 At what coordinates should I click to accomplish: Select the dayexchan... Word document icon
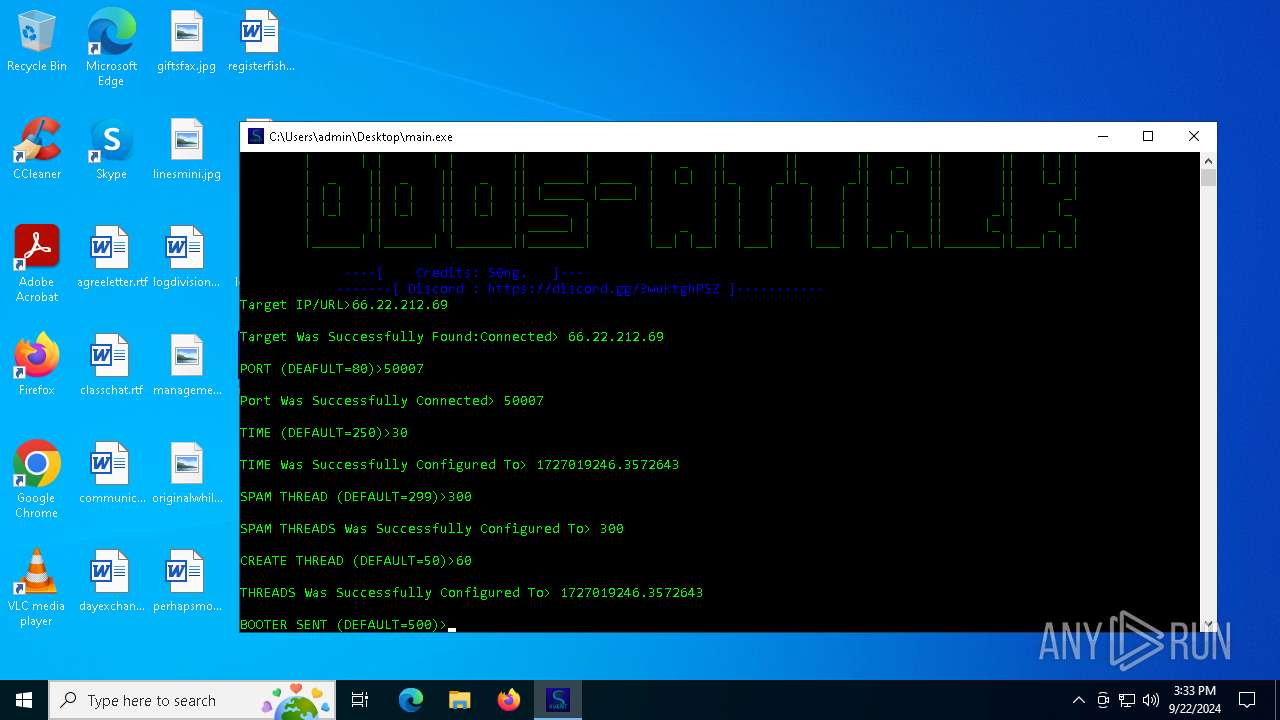(111, 582)
